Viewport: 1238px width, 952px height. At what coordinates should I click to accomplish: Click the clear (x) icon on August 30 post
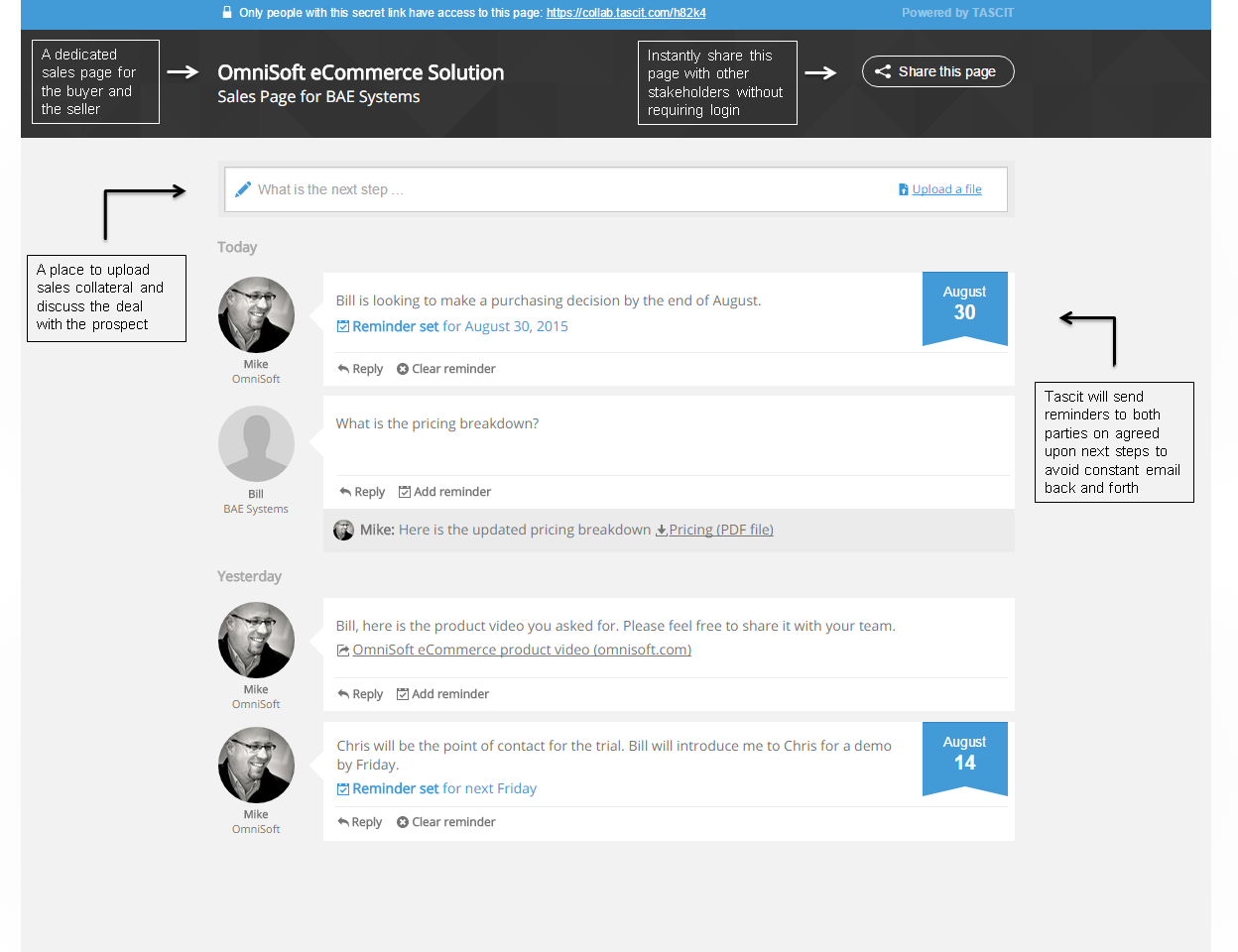pos(403,369)
